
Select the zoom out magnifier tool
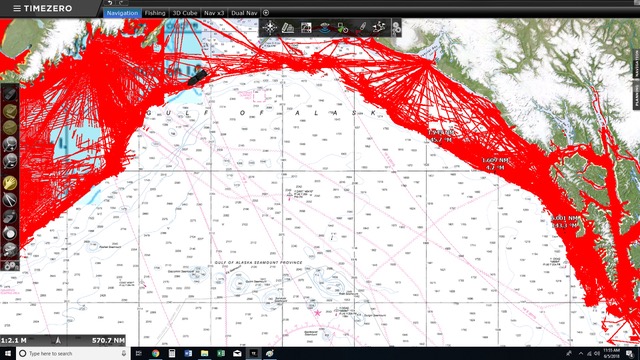click(9, 161)
